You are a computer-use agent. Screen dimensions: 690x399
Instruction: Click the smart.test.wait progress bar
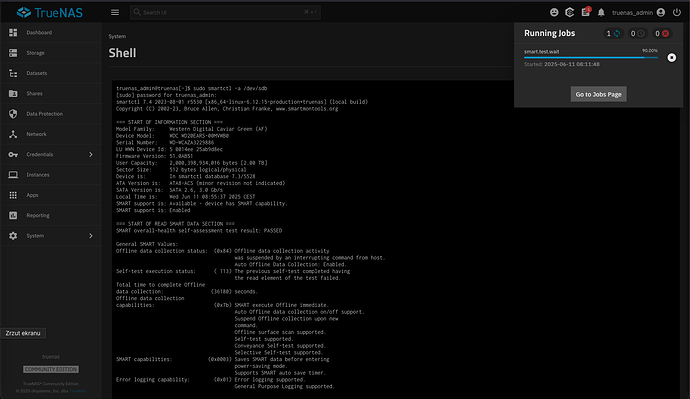[x=591, y=57]
